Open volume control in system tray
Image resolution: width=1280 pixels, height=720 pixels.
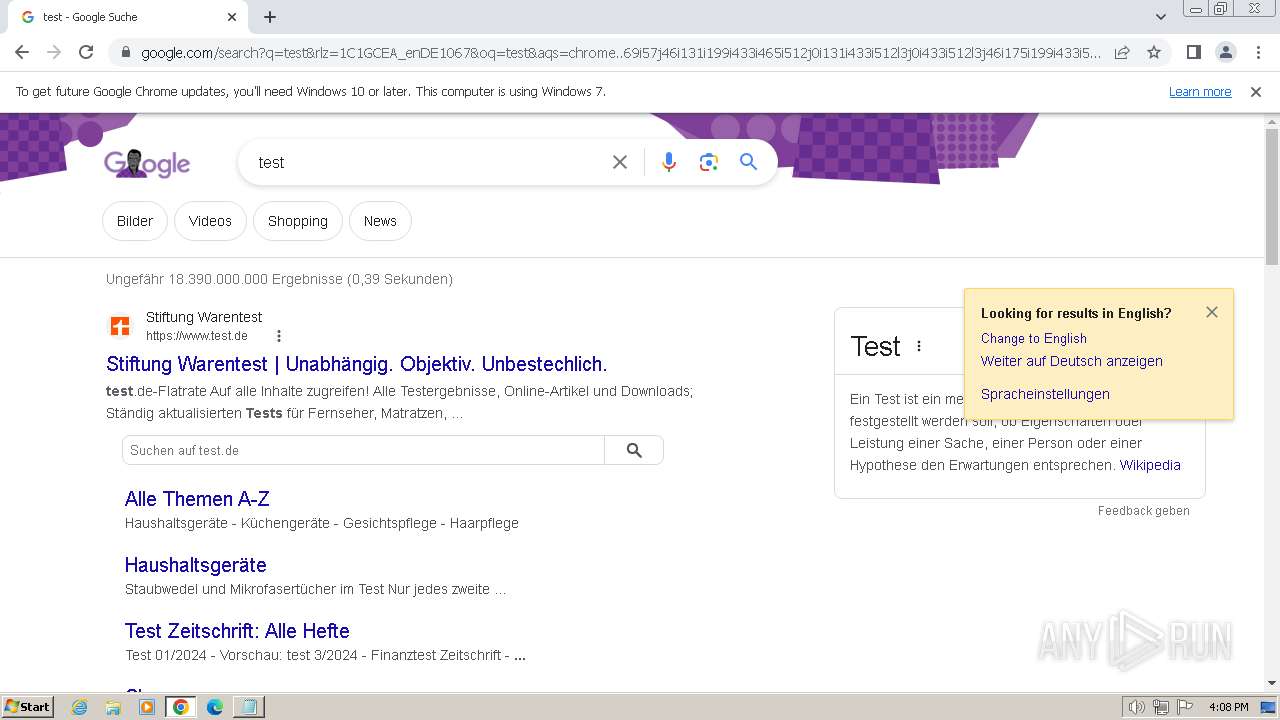pyautogui.click(x=1136, y=707)
